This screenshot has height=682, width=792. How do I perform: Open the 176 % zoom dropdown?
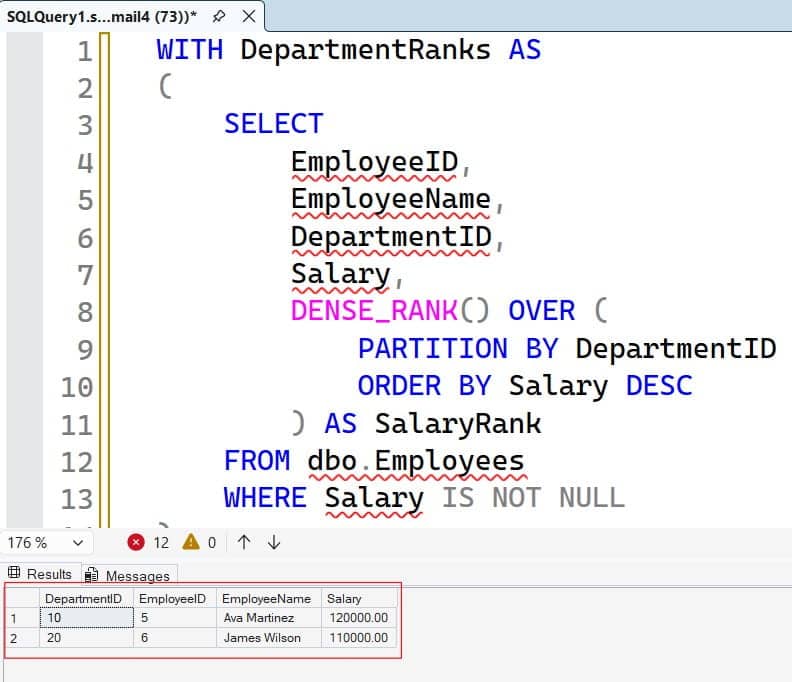(77, 543)
